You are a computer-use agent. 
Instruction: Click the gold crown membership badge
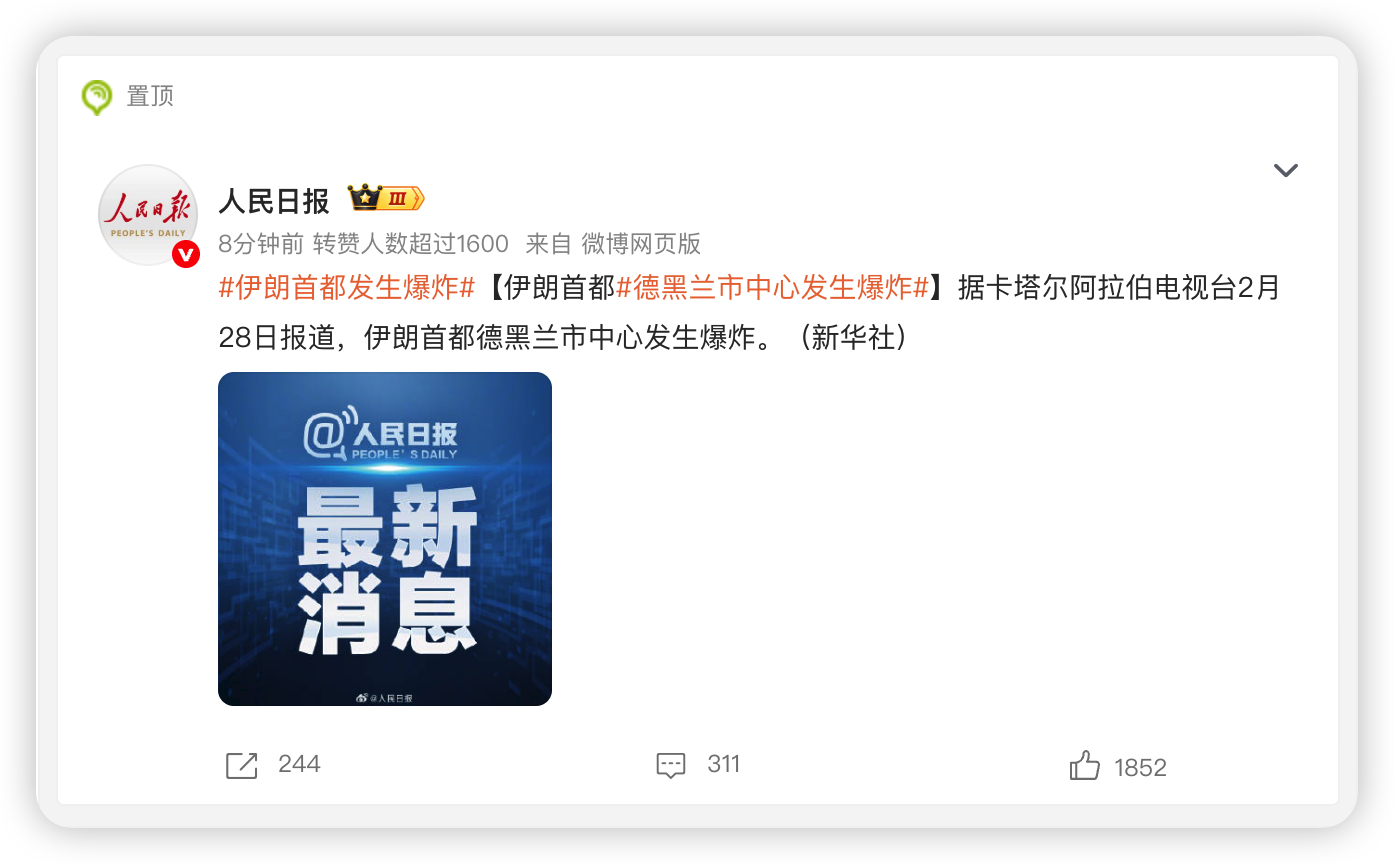coord(386,199)
